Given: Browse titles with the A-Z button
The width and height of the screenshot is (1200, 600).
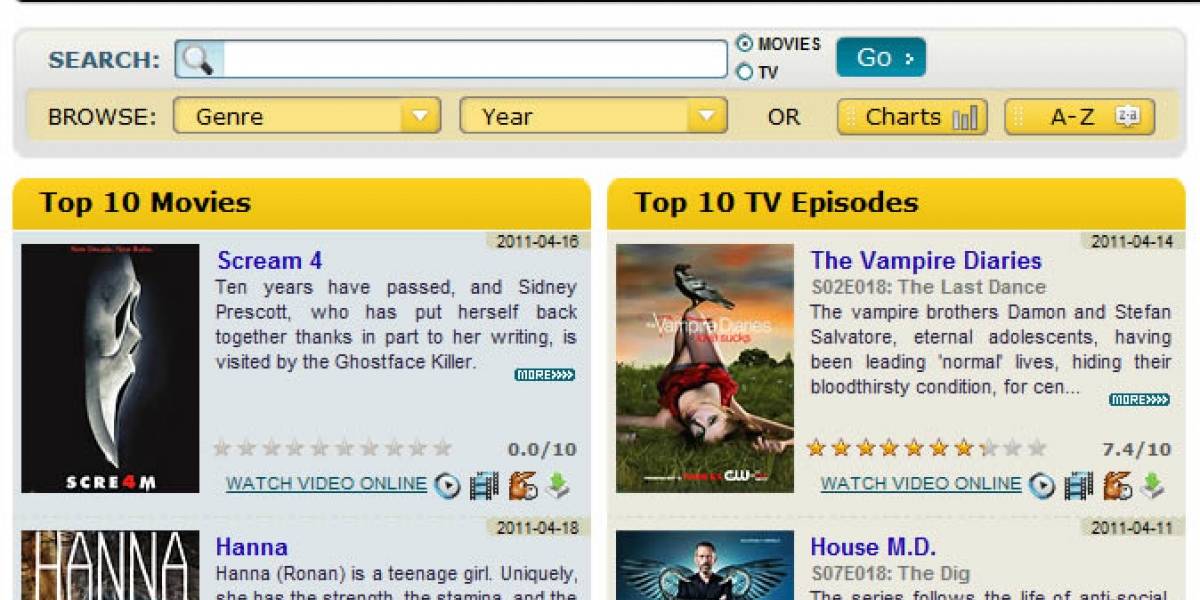Looking at the screenshot, I should 1080,117.
